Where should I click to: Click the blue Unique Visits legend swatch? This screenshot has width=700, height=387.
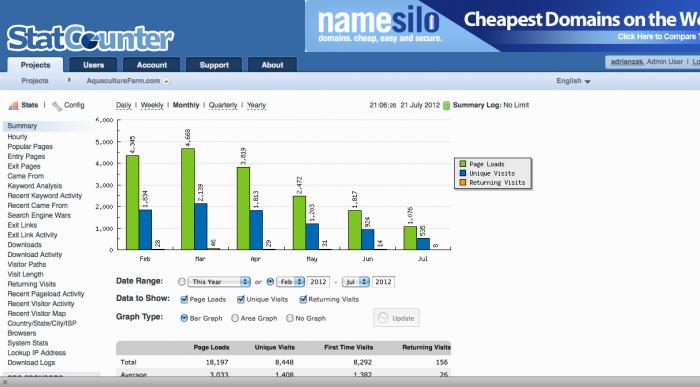tap(462, 173)
